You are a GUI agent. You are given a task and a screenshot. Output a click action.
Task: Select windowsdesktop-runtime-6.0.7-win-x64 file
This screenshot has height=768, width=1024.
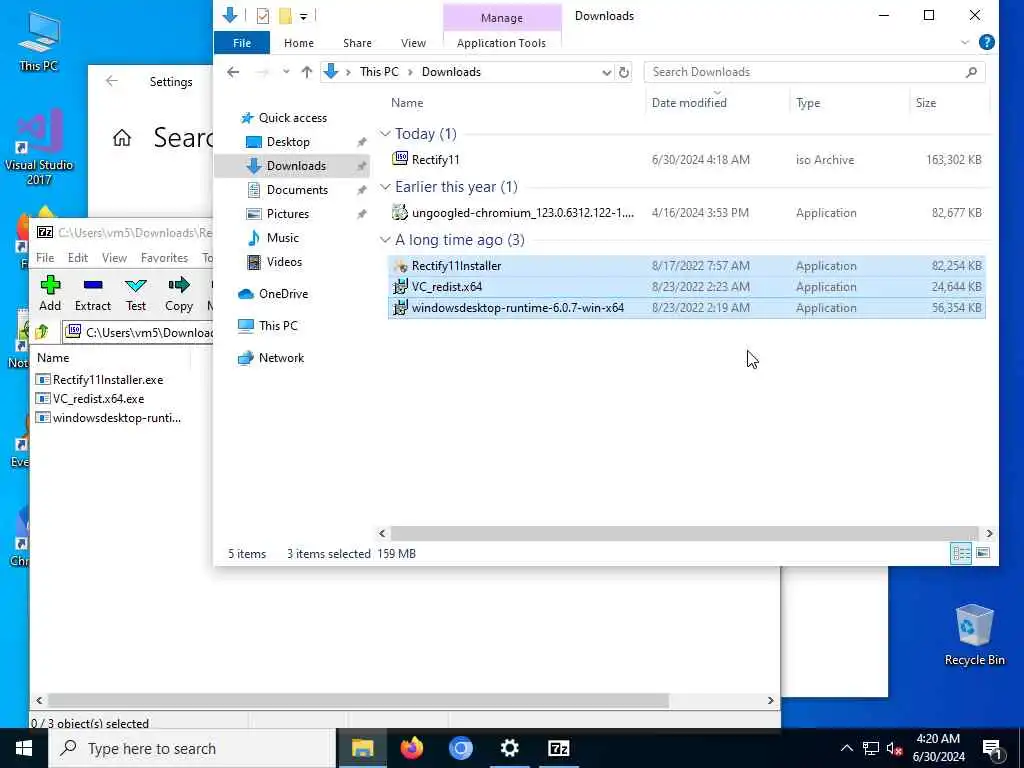click(687, 308)
